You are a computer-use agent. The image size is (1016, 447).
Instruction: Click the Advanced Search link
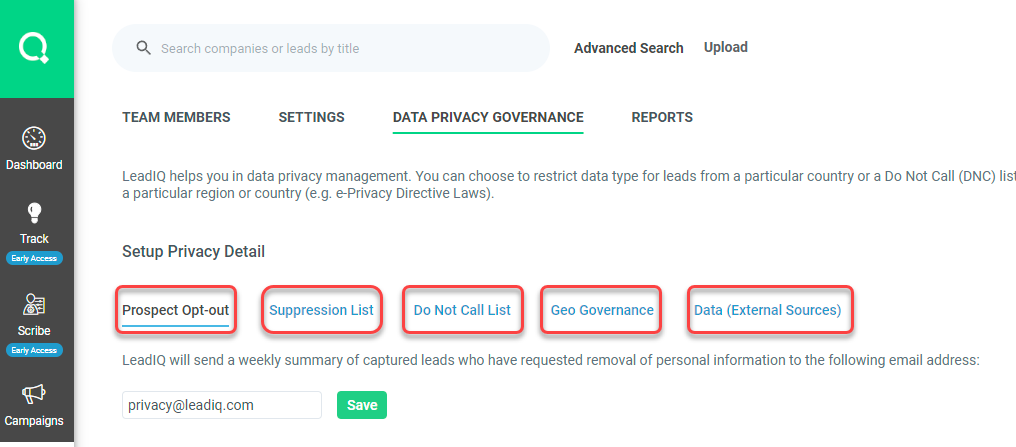coord(629,48)
